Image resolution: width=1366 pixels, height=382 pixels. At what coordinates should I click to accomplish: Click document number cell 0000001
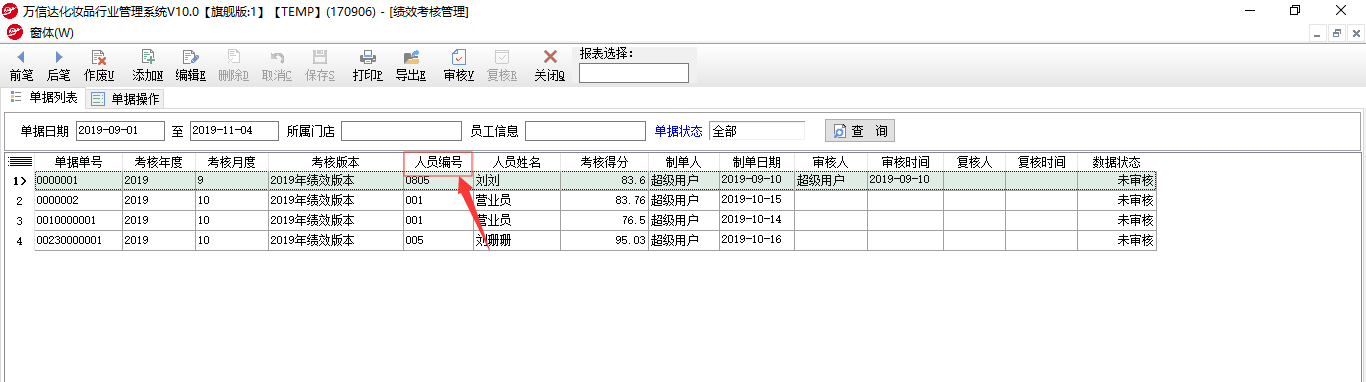[79, 180]
